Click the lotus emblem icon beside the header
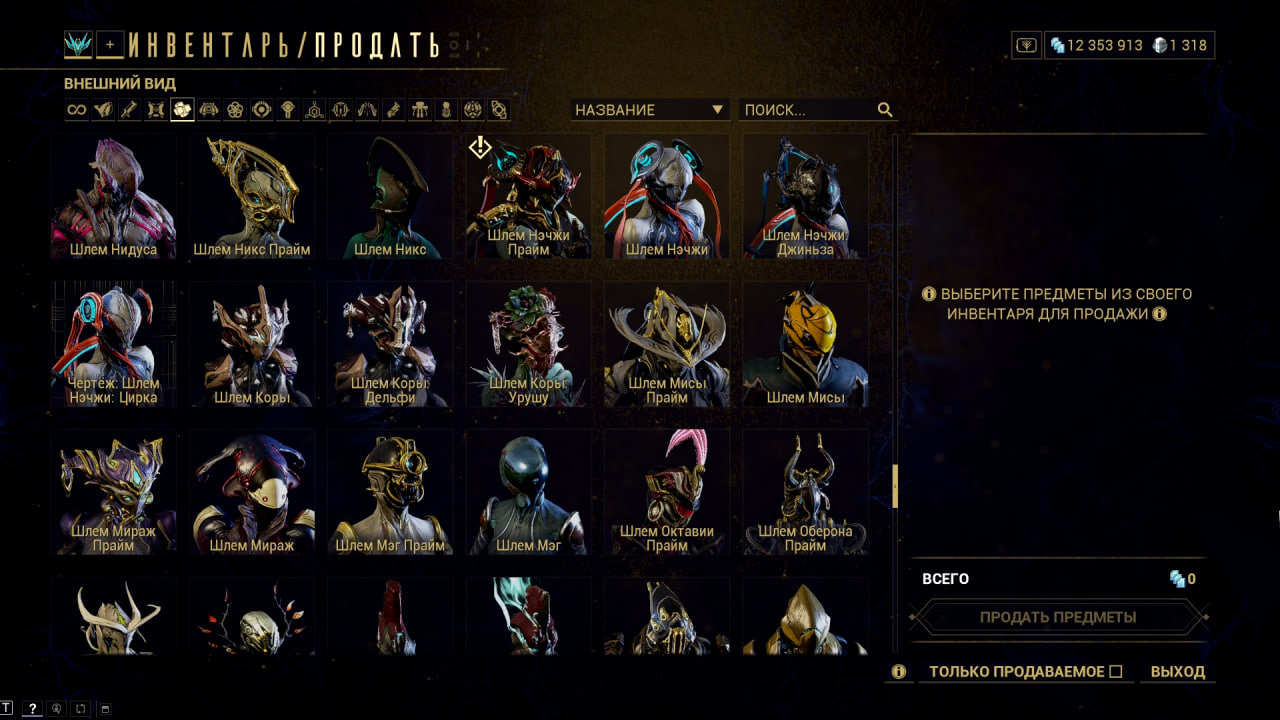 [x=78, y=44]
